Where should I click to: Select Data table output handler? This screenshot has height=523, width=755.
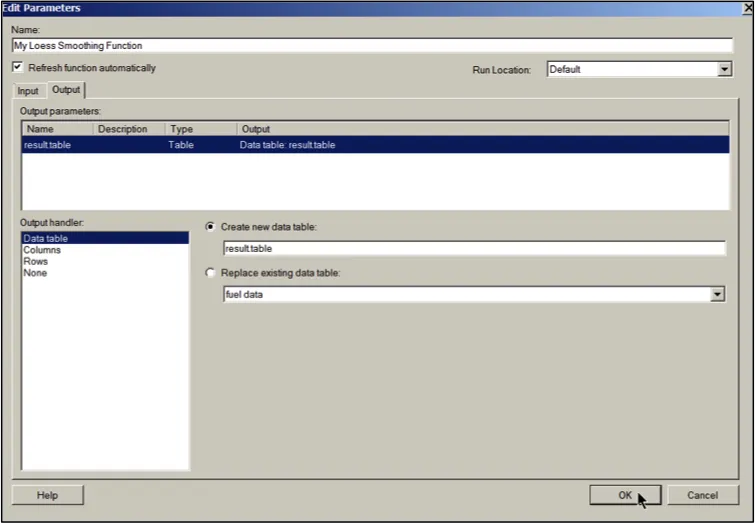(105, 238)
